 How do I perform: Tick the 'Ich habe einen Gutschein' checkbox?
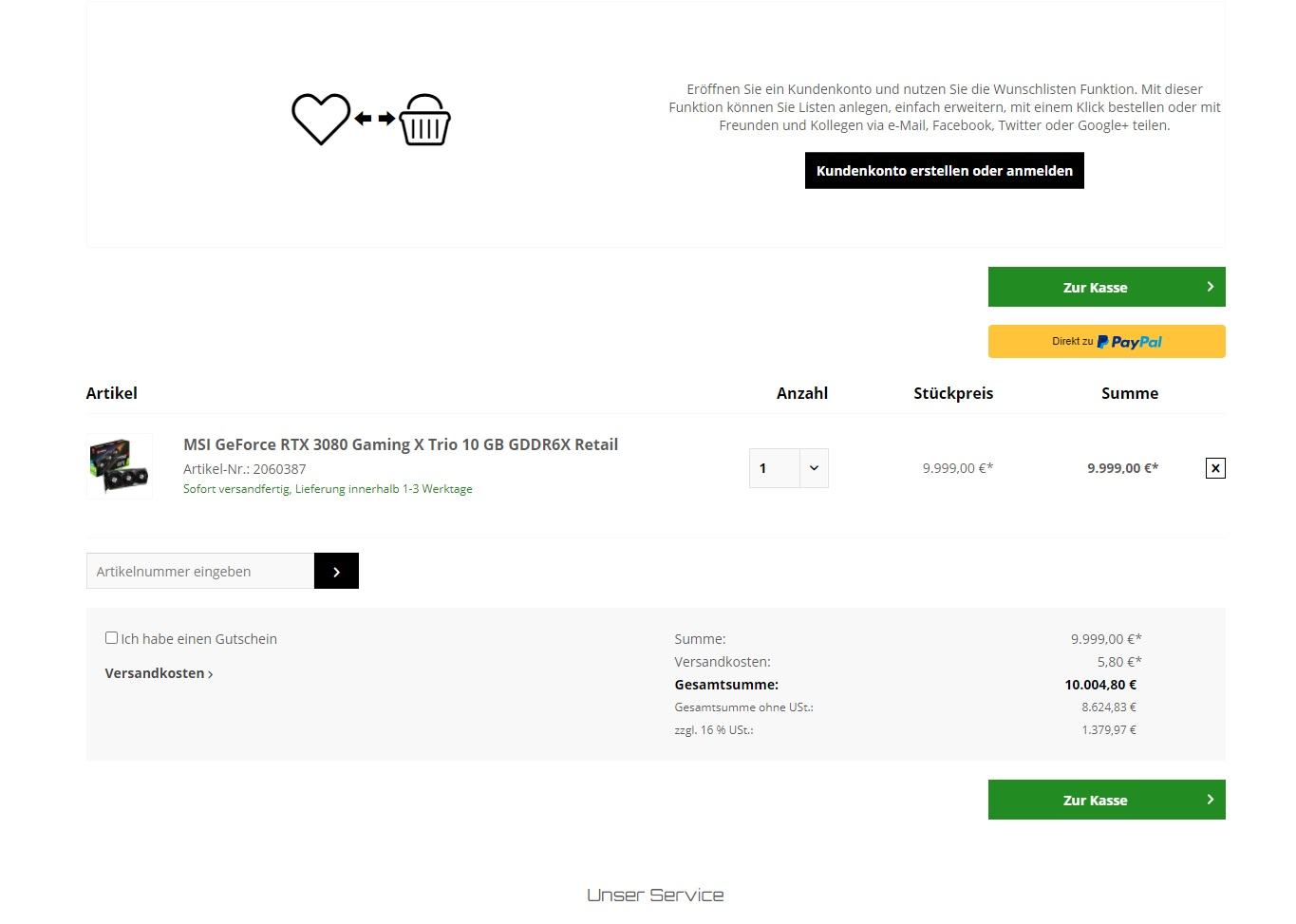tap(111, 638)
